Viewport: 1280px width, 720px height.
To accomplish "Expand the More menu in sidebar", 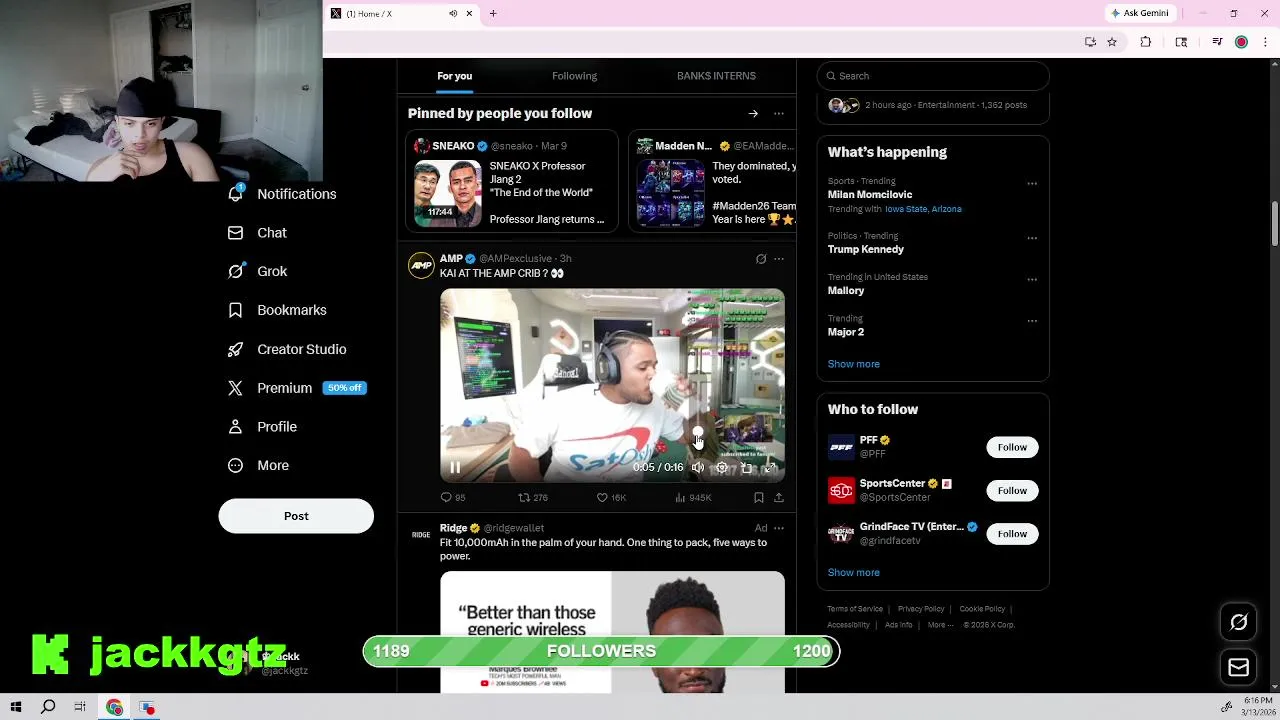I will pyautogui.click(x=258, y=465).
